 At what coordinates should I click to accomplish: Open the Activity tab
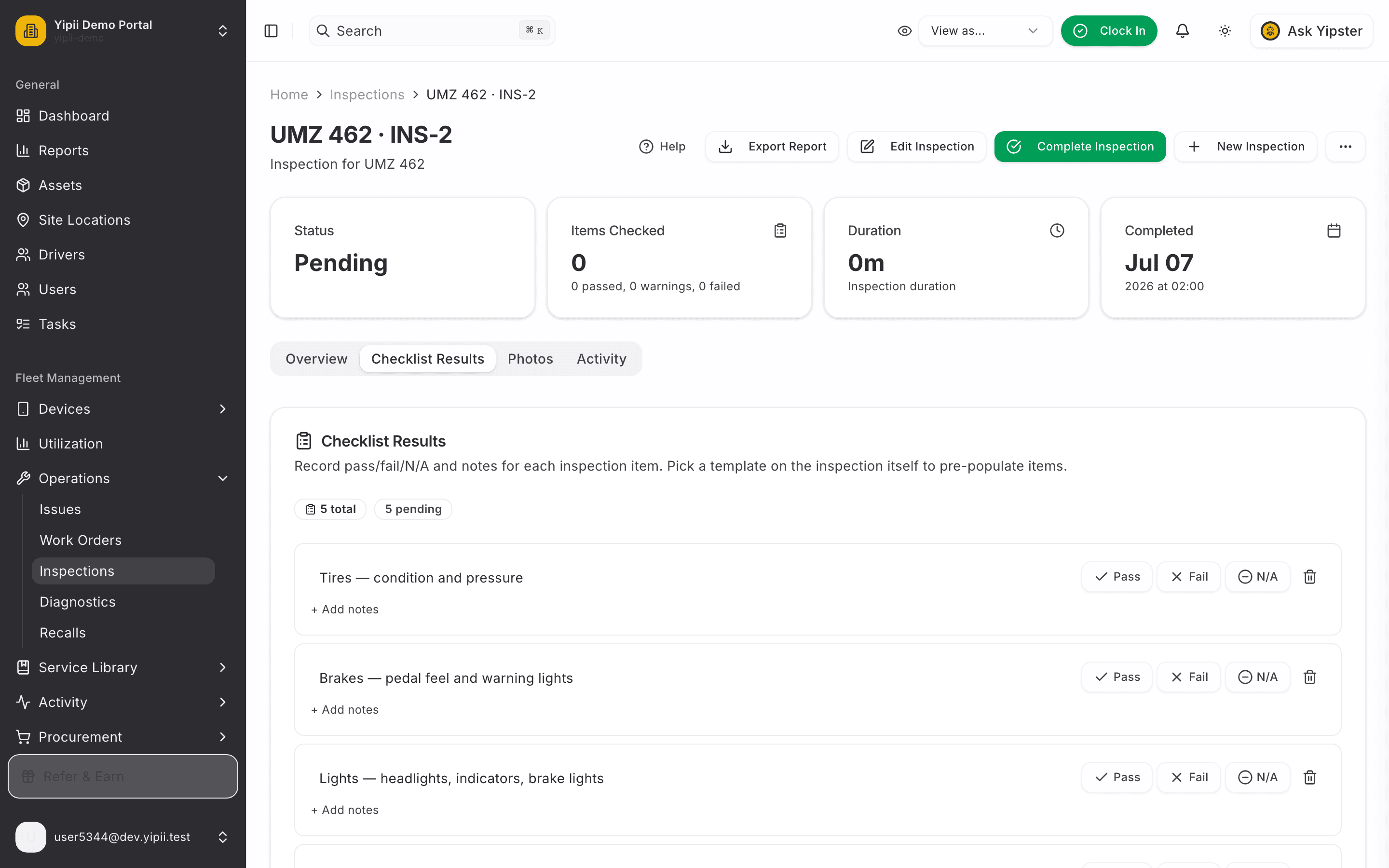coord(601,359)
